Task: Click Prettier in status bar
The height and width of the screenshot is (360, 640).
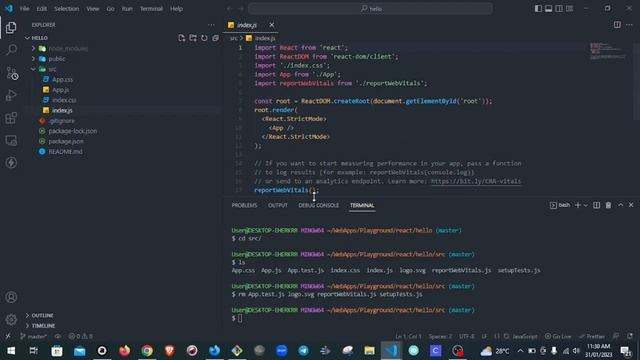Action: click(x=591, y=336)
